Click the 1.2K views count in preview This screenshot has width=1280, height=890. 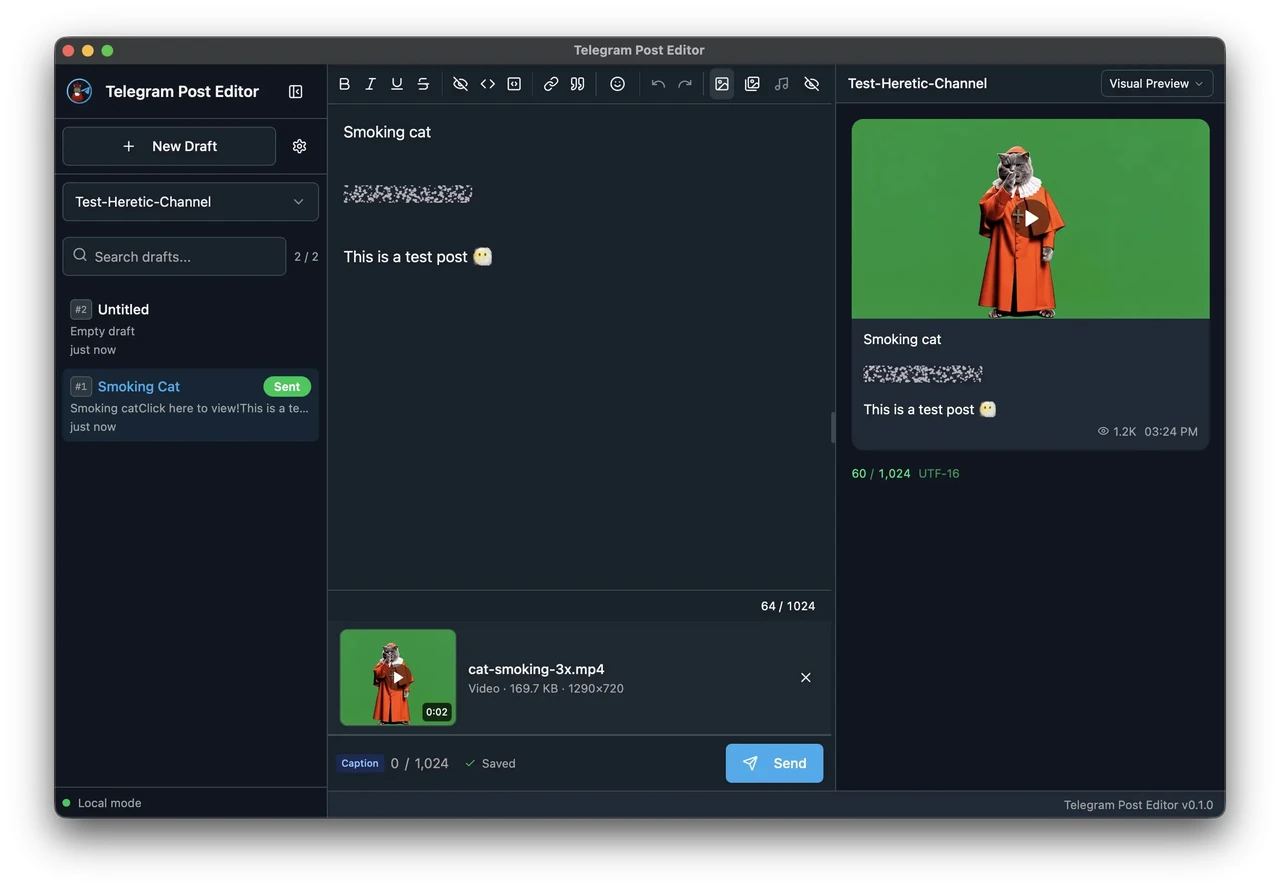click(x=1117, y=432)
